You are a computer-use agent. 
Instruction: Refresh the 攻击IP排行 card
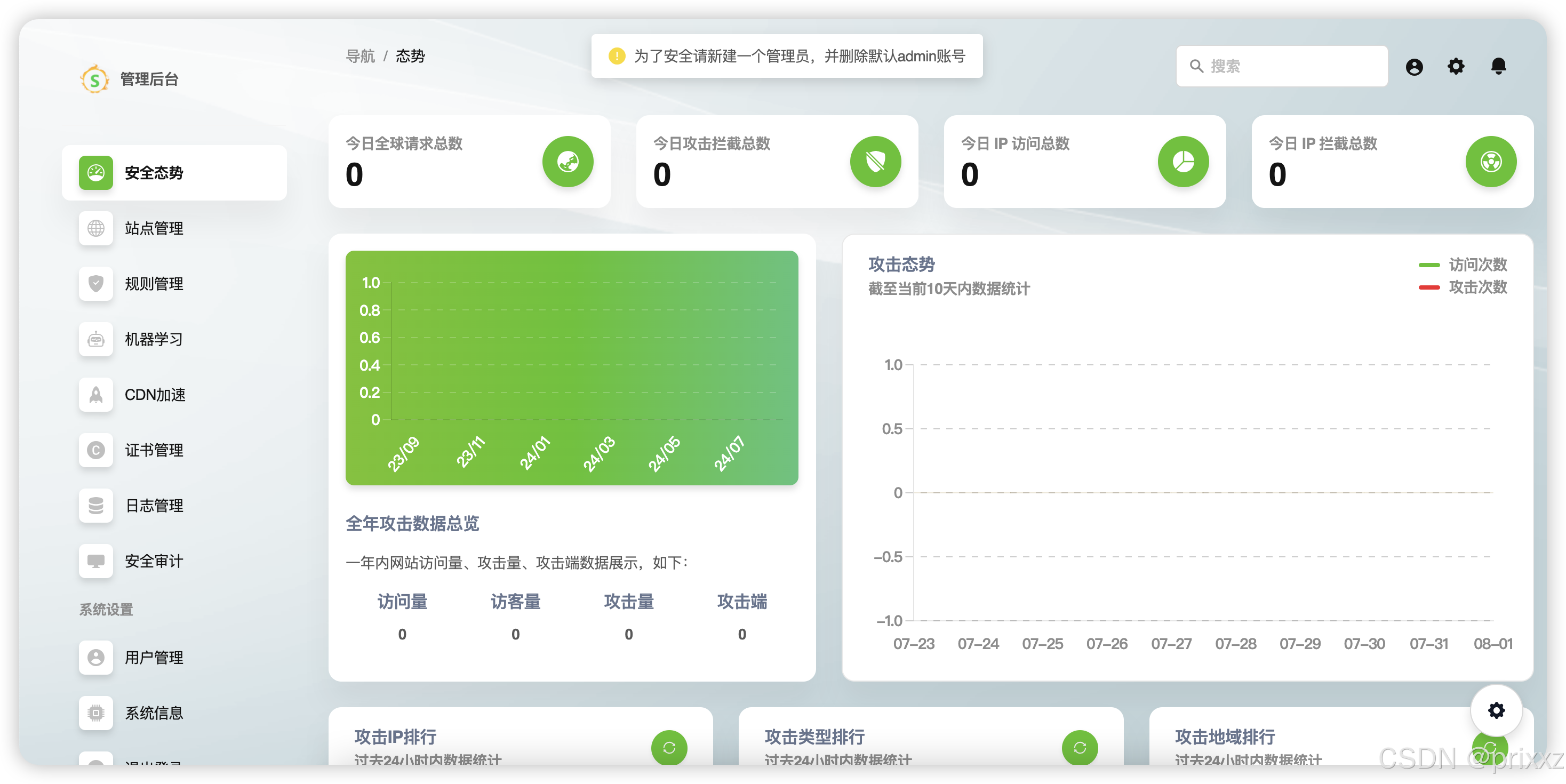click(669, 748)
